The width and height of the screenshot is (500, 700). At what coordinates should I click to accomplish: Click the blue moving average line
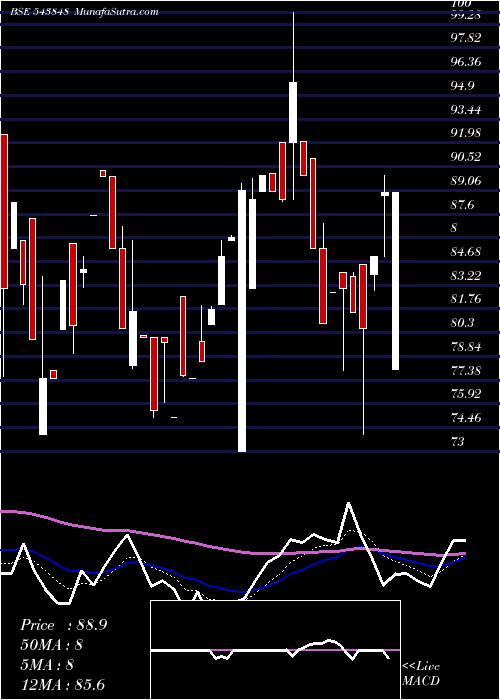click(232, 590)
